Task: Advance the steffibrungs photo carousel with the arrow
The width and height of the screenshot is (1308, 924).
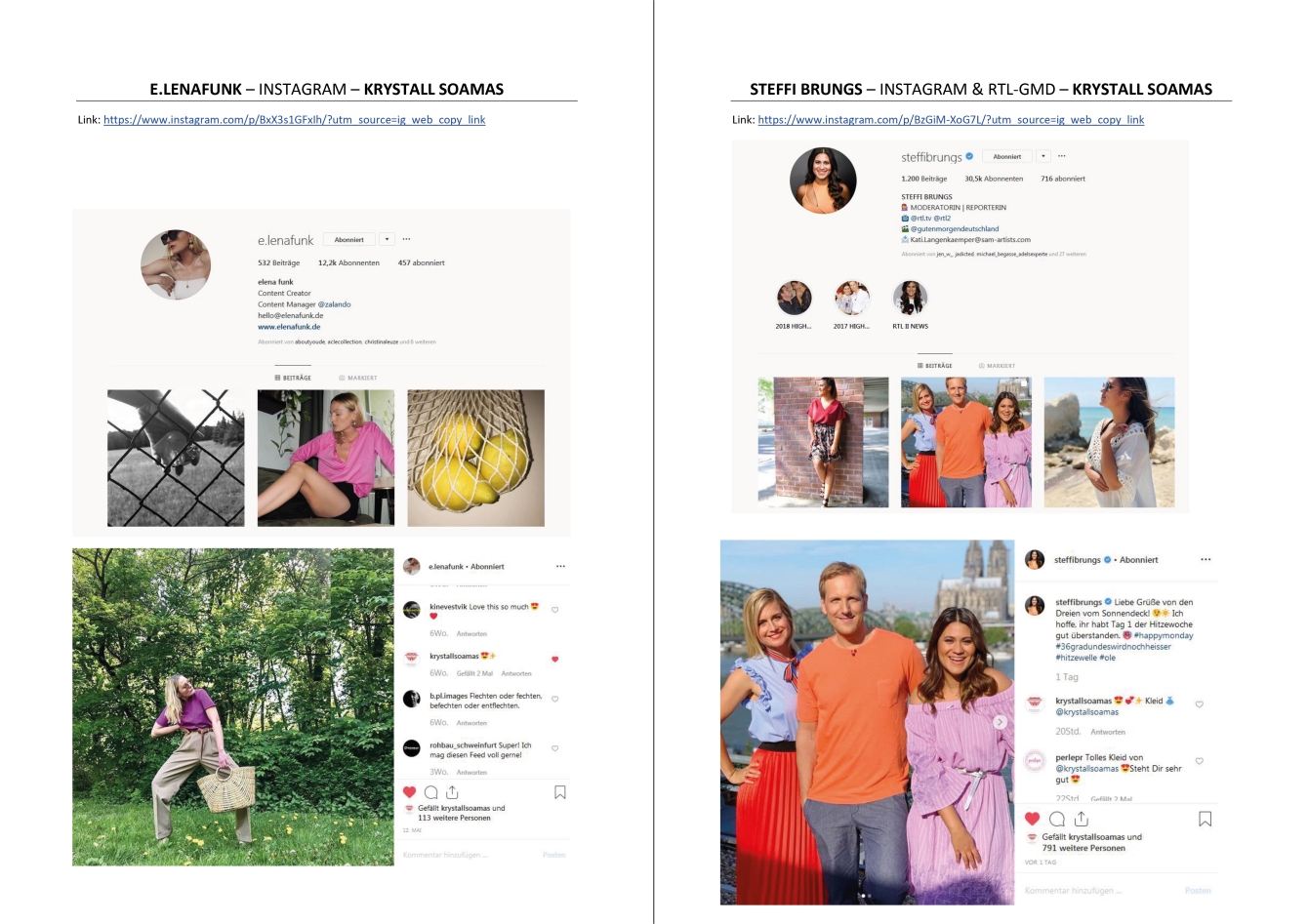Action: [x=1000, y=722]
